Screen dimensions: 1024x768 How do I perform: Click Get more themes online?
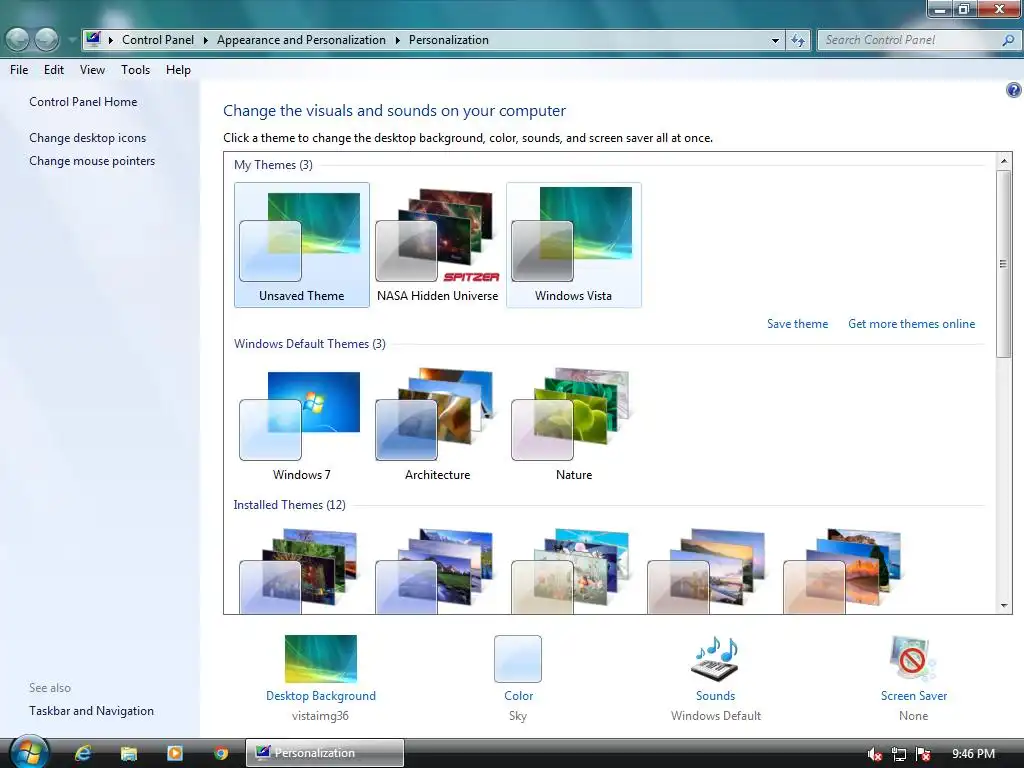(912, 324)
